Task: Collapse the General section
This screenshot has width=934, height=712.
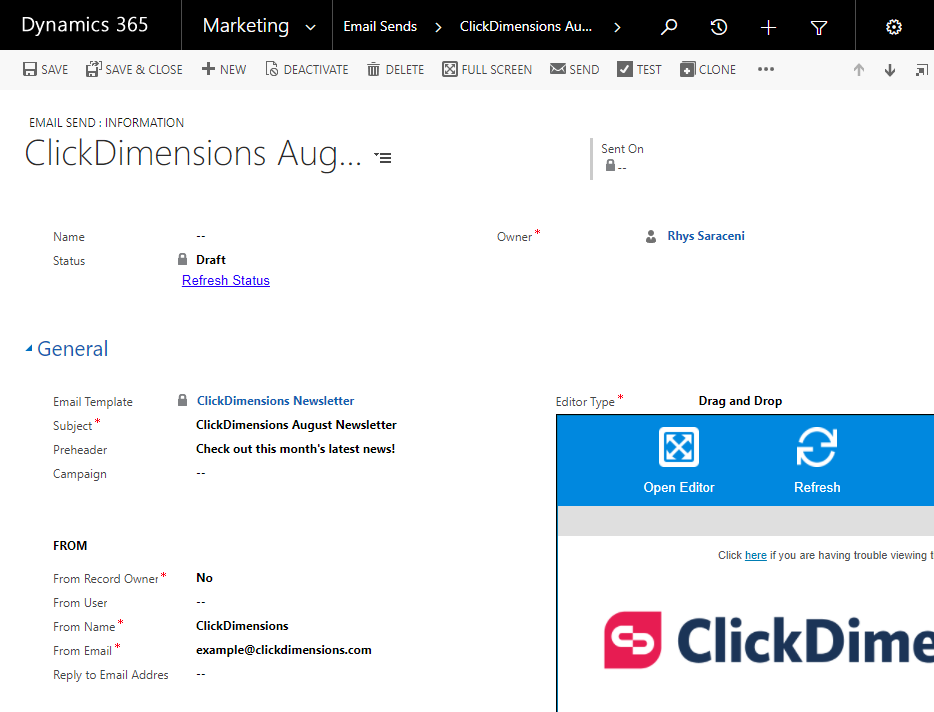Action: point(29,349)
